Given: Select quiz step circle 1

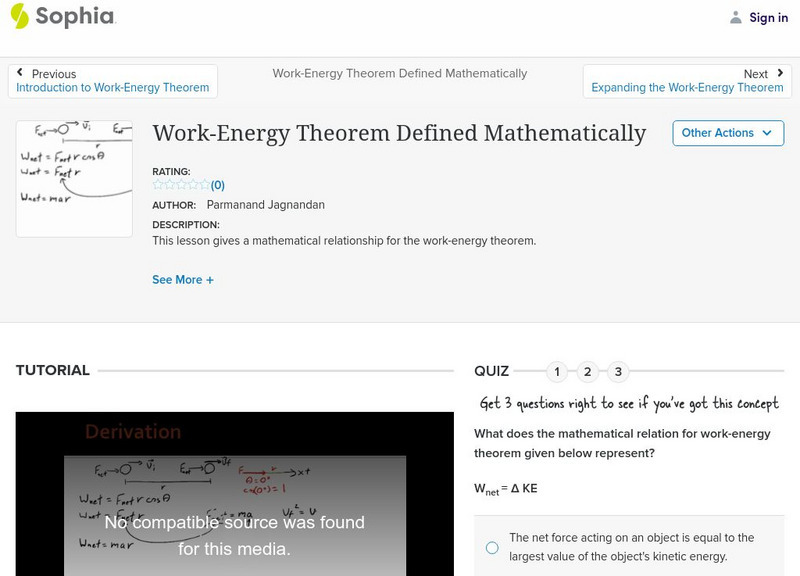Looking at the screenshot, I should (557, 371).
